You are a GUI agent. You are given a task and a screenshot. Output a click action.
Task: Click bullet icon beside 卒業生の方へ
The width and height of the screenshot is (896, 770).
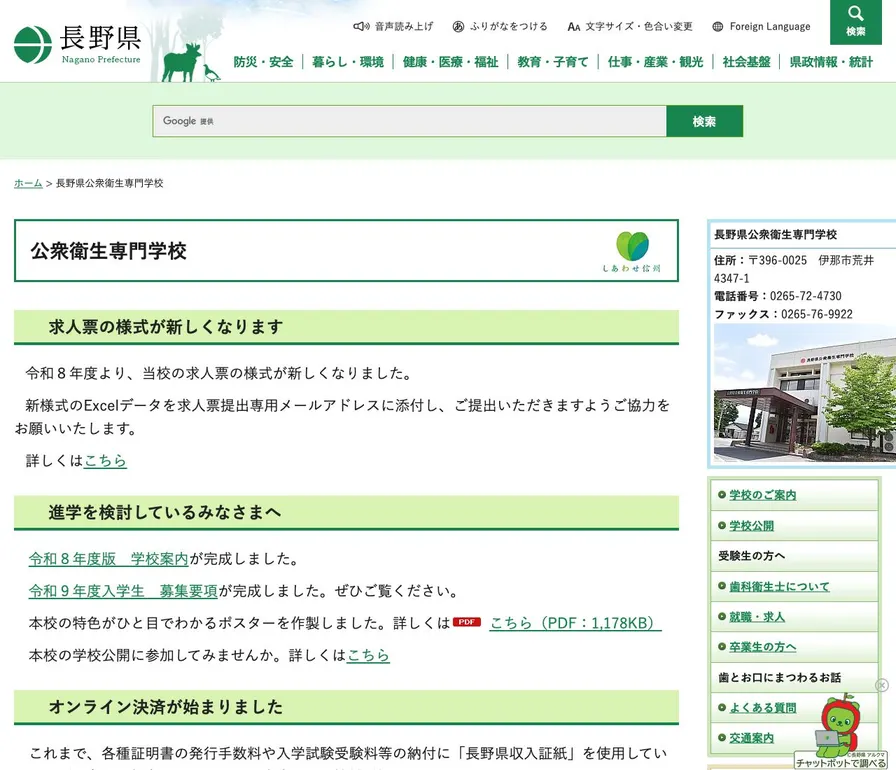(x=722, y=647)
